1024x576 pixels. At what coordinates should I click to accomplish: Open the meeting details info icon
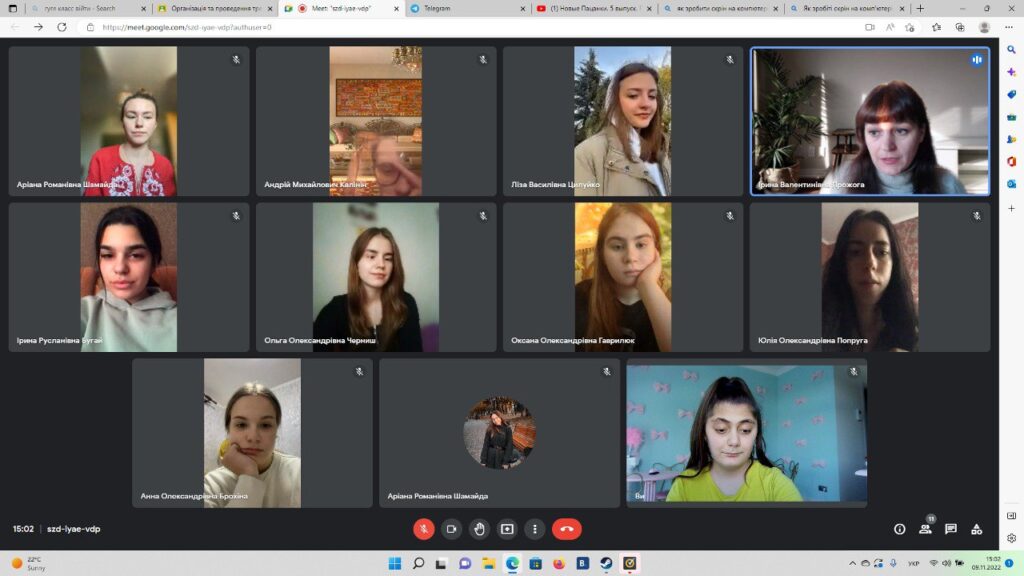point(899,529)
